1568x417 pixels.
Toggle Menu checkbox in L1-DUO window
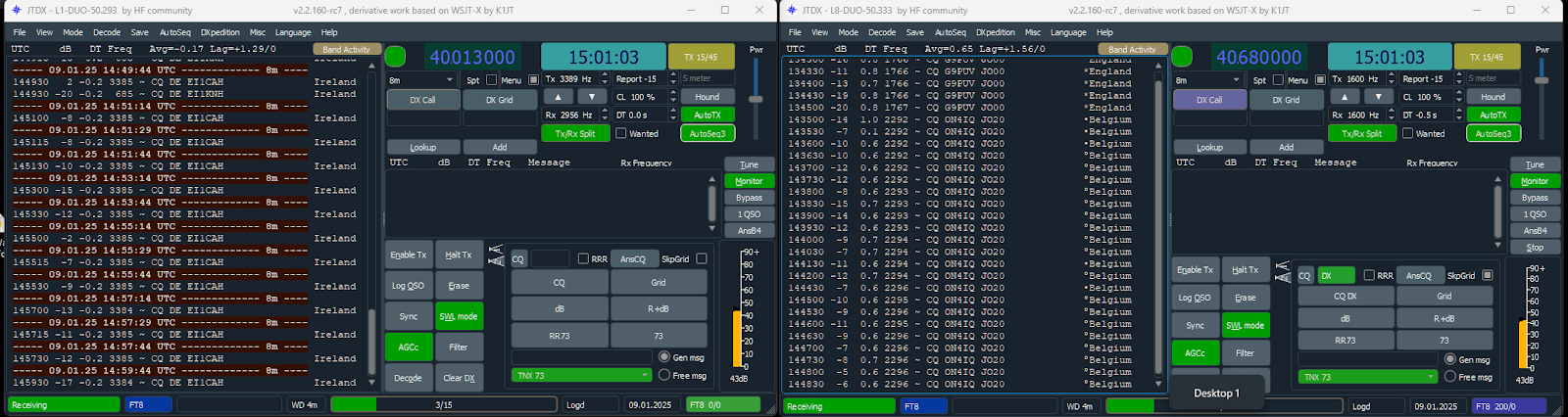click(x=534, y=79)
